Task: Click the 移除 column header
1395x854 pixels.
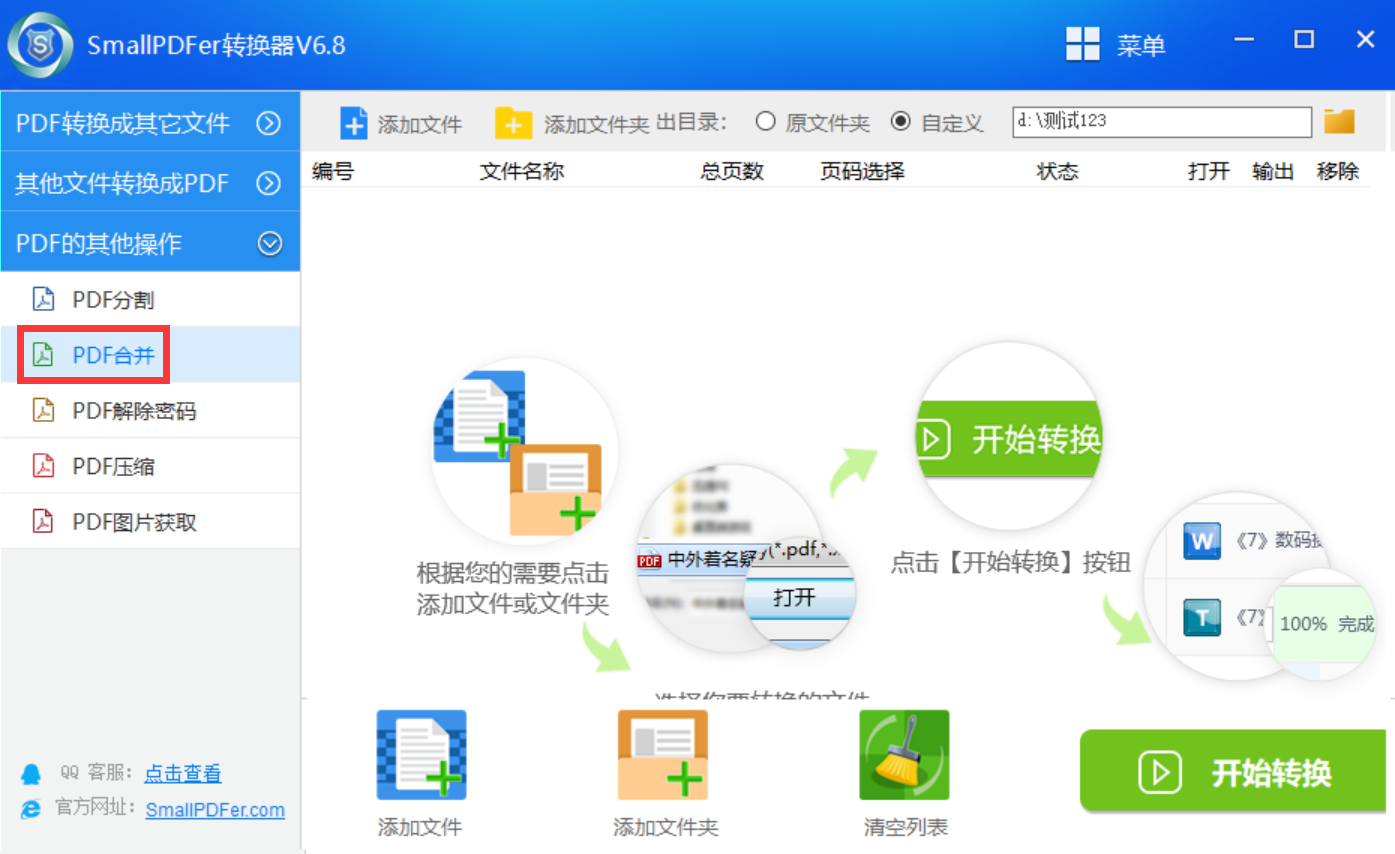Action: (1338, 171)
